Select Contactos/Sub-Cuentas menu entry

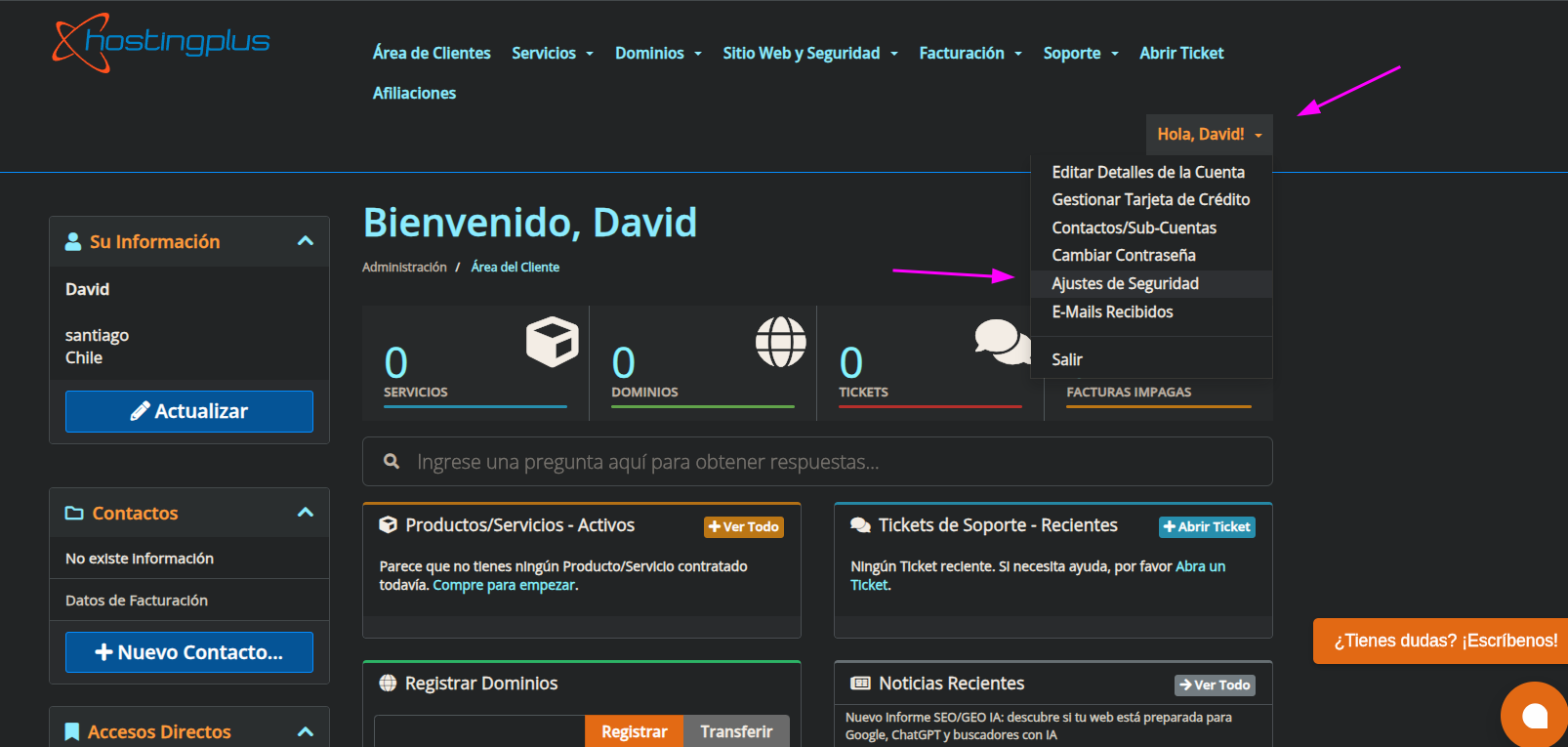(x=1151, y=228)
